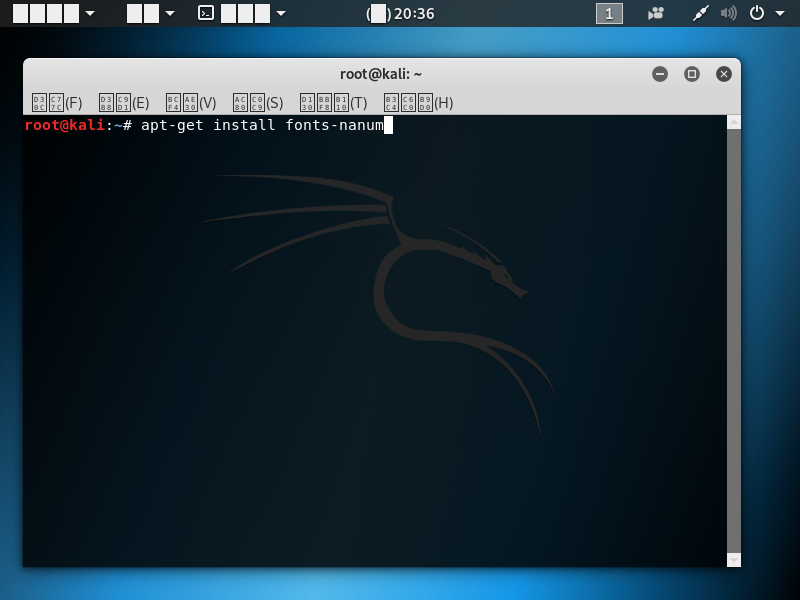Screen dimensions: 800x600
Task: Open the Places dropdown in top bar
Action: 151,13
